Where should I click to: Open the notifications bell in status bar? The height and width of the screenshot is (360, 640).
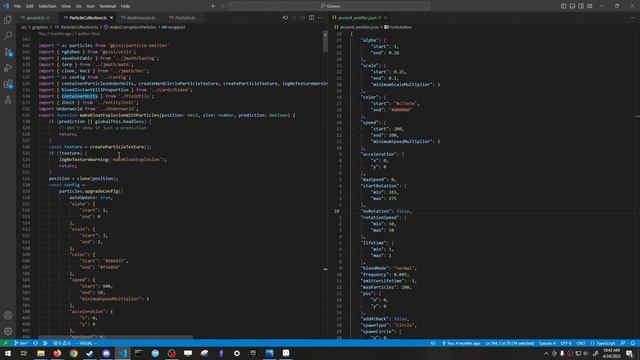coord(632,343)
